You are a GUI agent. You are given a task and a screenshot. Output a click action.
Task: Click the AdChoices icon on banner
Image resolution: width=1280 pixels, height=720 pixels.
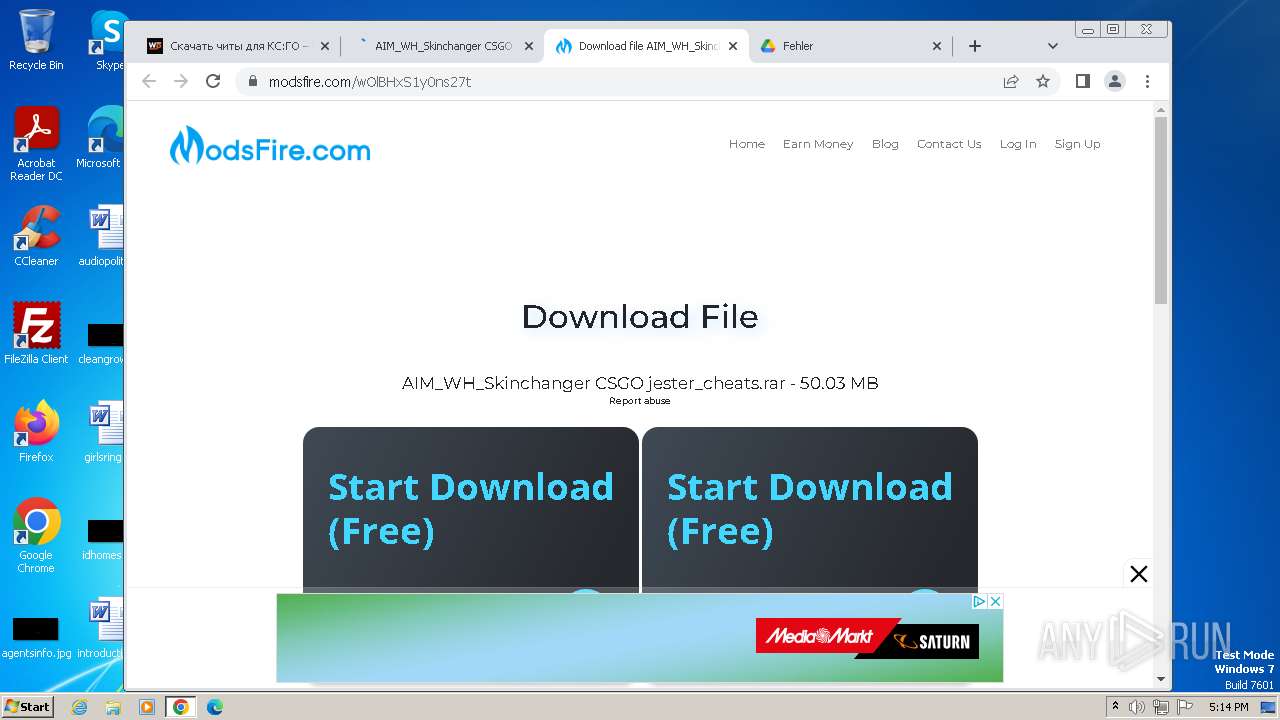point(980,601)
